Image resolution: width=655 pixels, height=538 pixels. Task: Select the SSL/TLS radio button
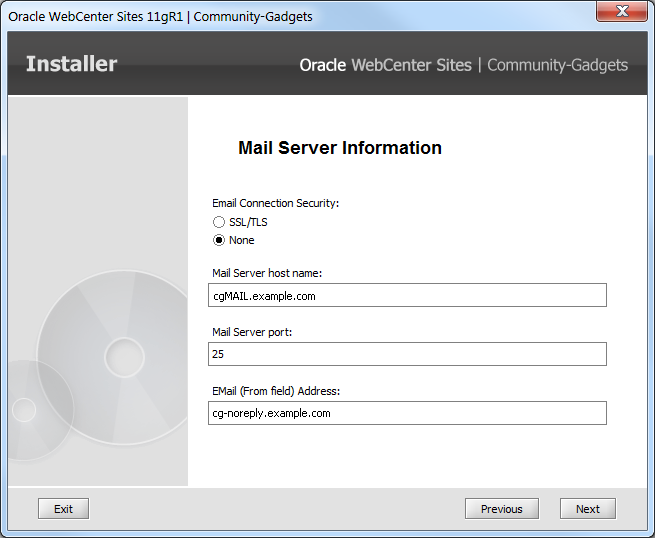click(x=219, y=222)
